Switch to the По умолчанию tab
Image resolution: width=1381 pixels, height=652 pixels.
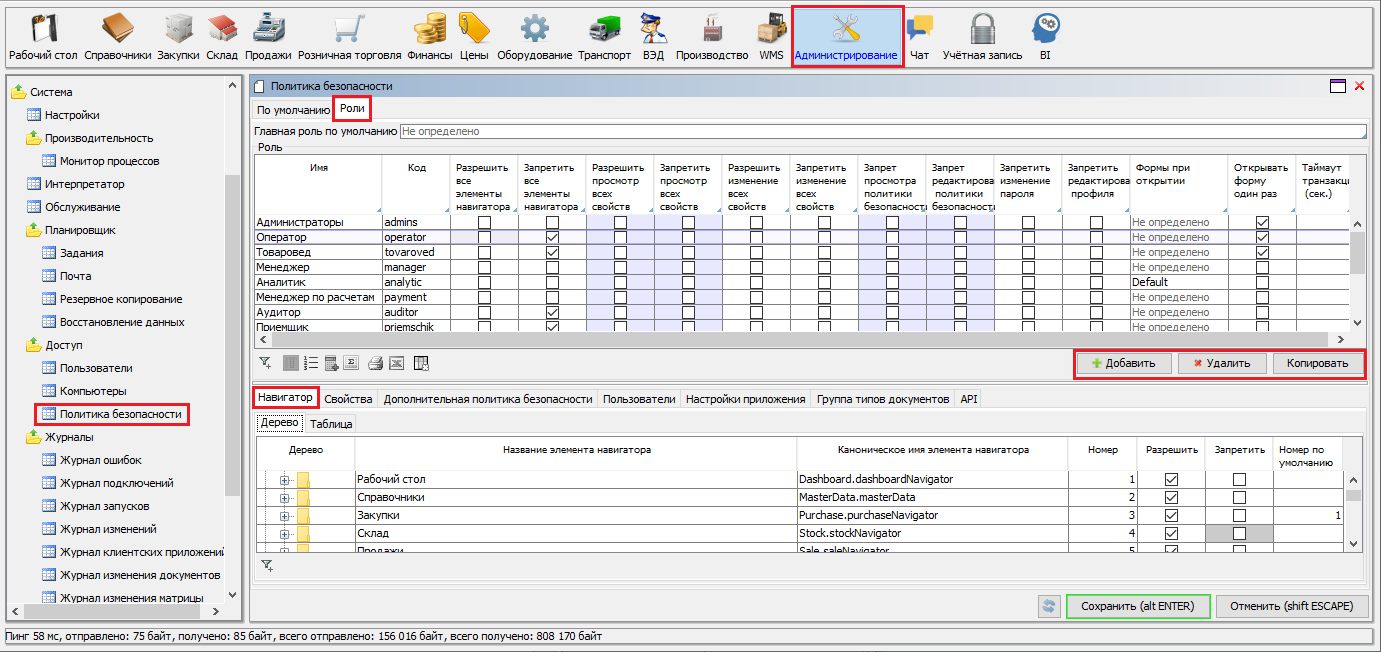pyautogui.click(x=292, y=110)
